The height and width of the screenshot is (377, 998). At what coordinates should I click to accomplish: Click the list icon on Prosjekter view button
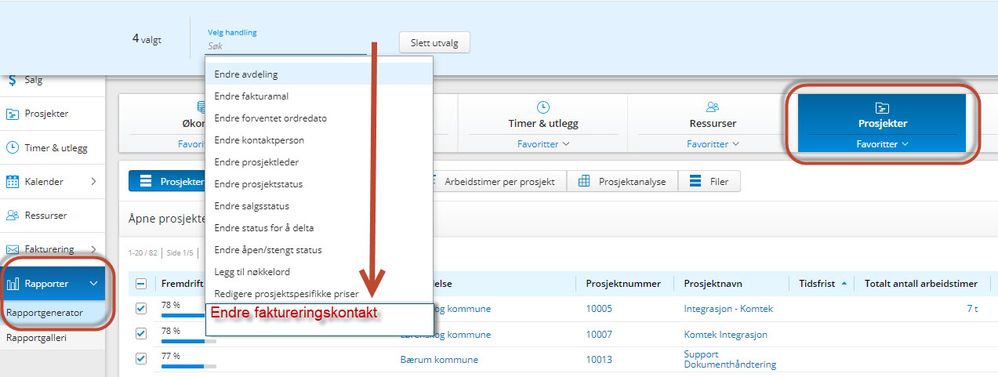pos(146,181)
